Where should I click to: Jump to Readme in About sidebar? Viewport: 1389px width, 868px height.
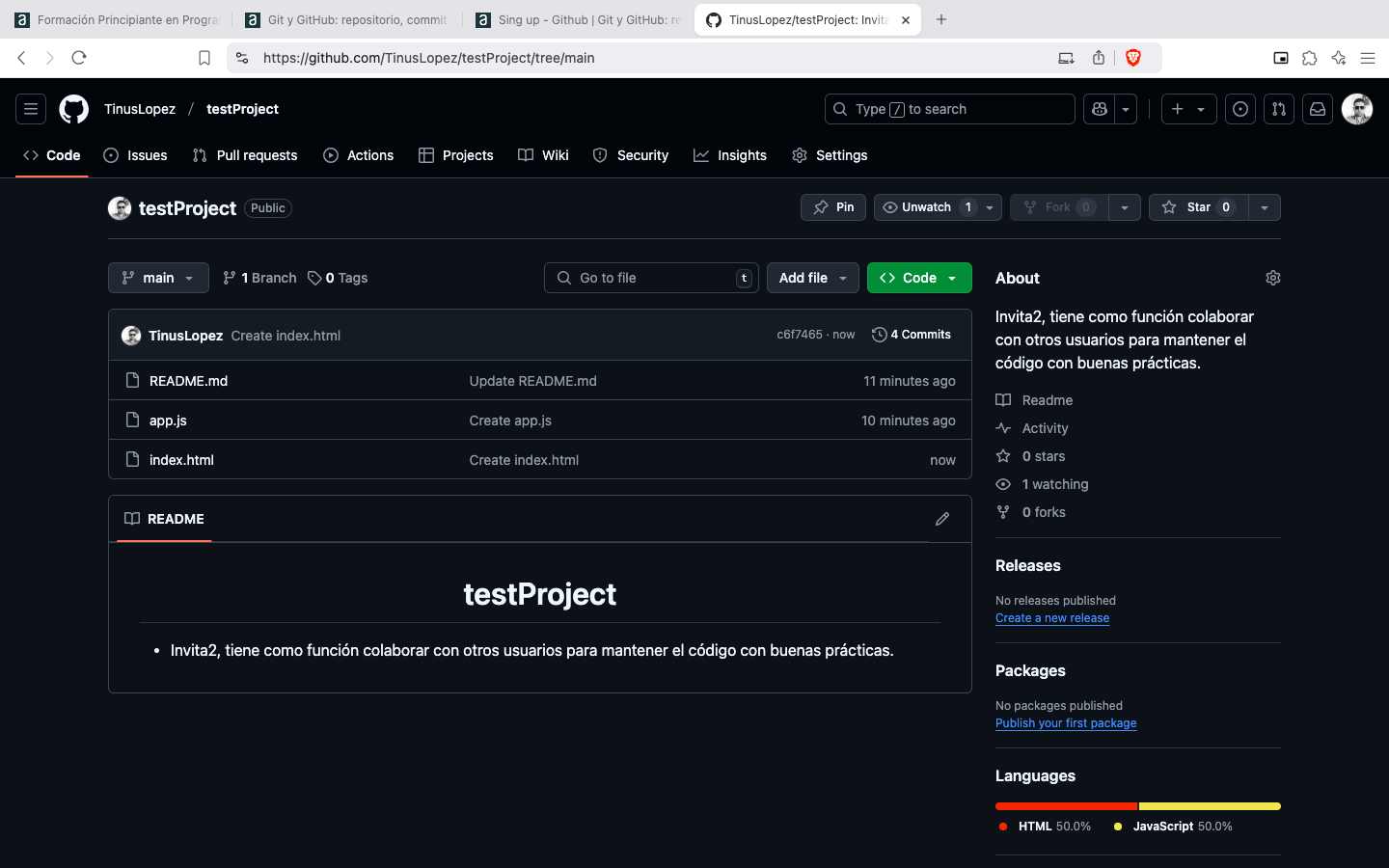1034,400
